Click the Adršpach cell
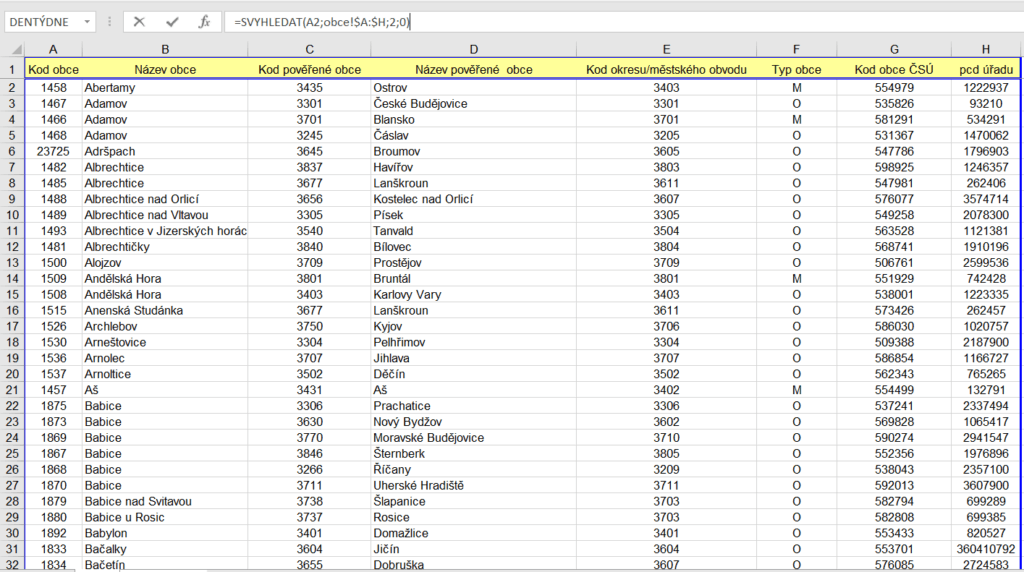Screen dimensions: 1024x572 110,151
